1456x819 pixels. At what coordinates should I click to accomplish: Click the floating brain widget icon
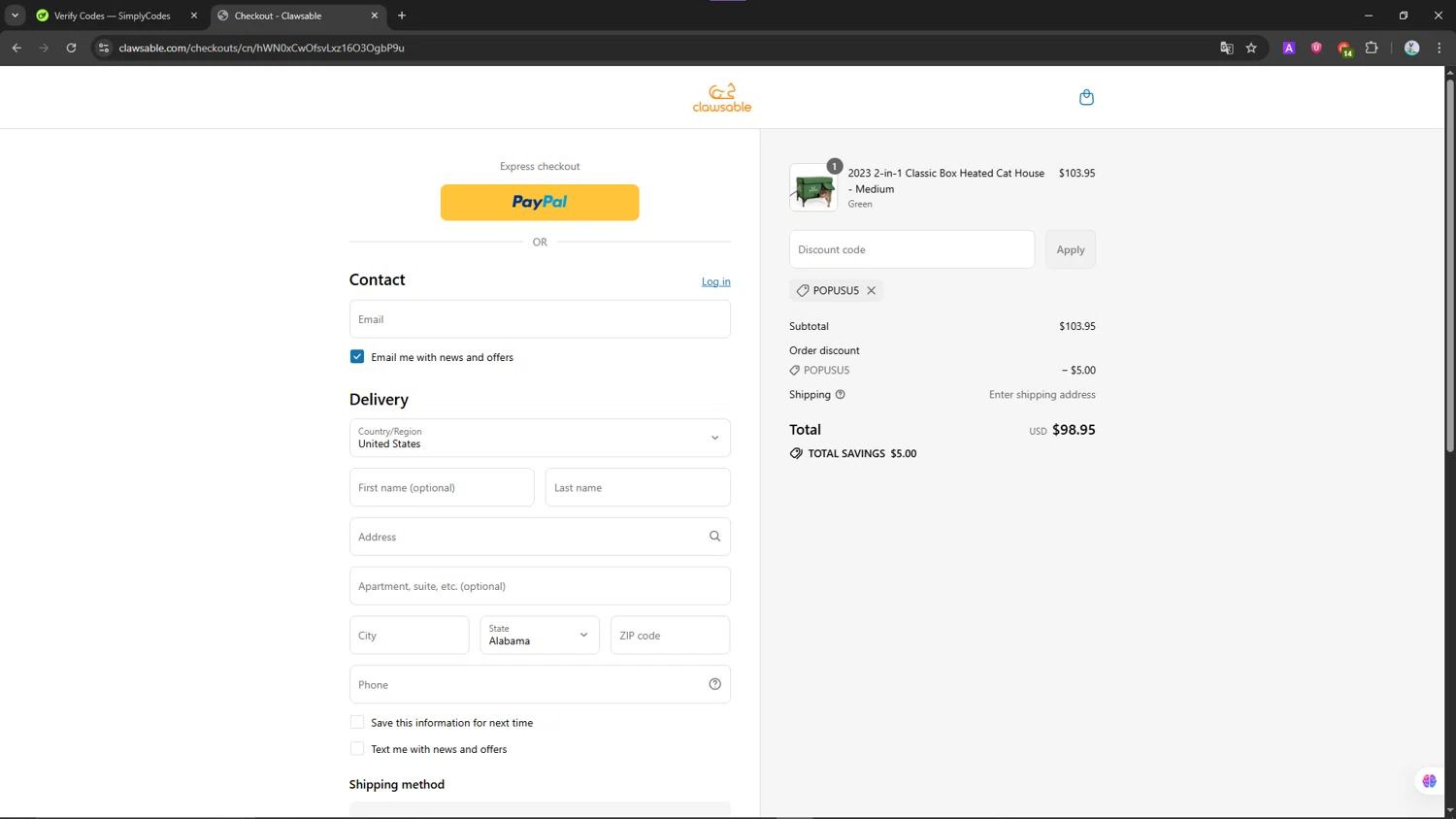pyautogui.click(x=1429, y=780)
